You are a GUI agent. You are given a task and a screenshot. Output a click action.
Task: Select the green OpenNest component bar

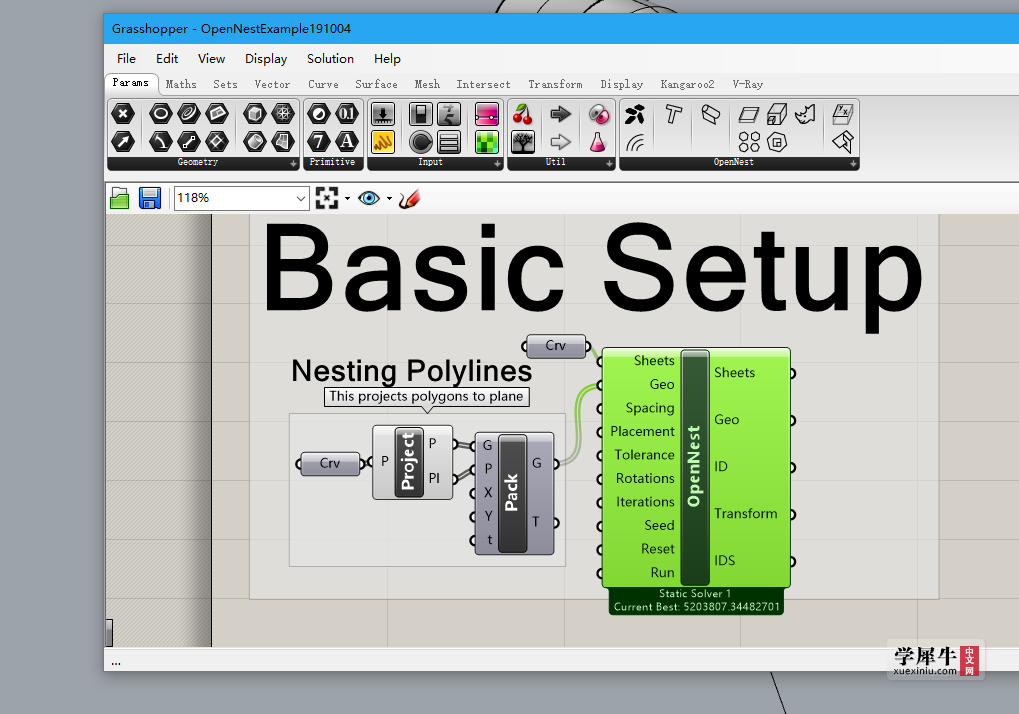click(x=695, y=466)
